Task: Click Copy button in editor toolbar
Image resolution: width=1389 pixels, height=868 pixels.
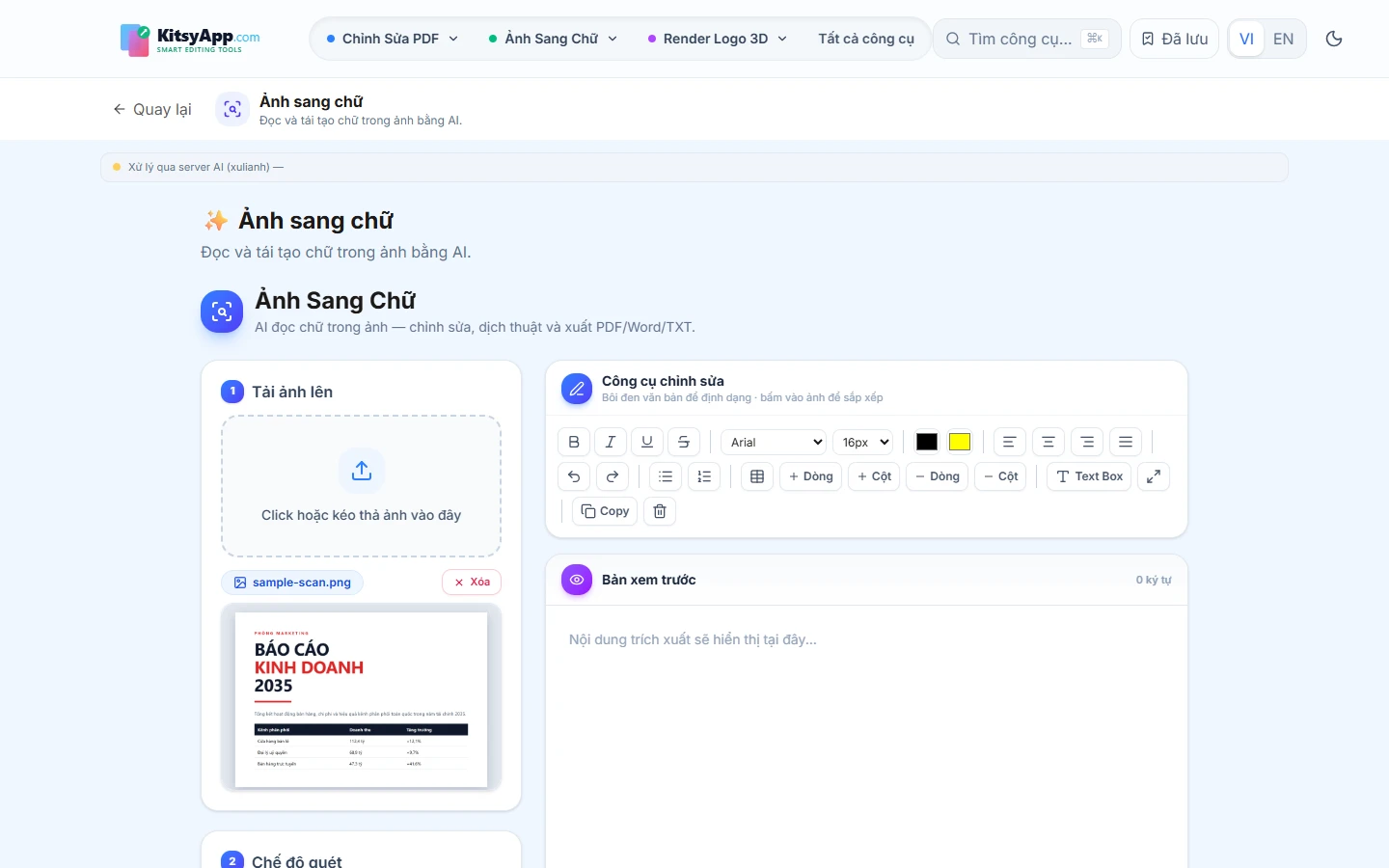Action: coord(605,511)
